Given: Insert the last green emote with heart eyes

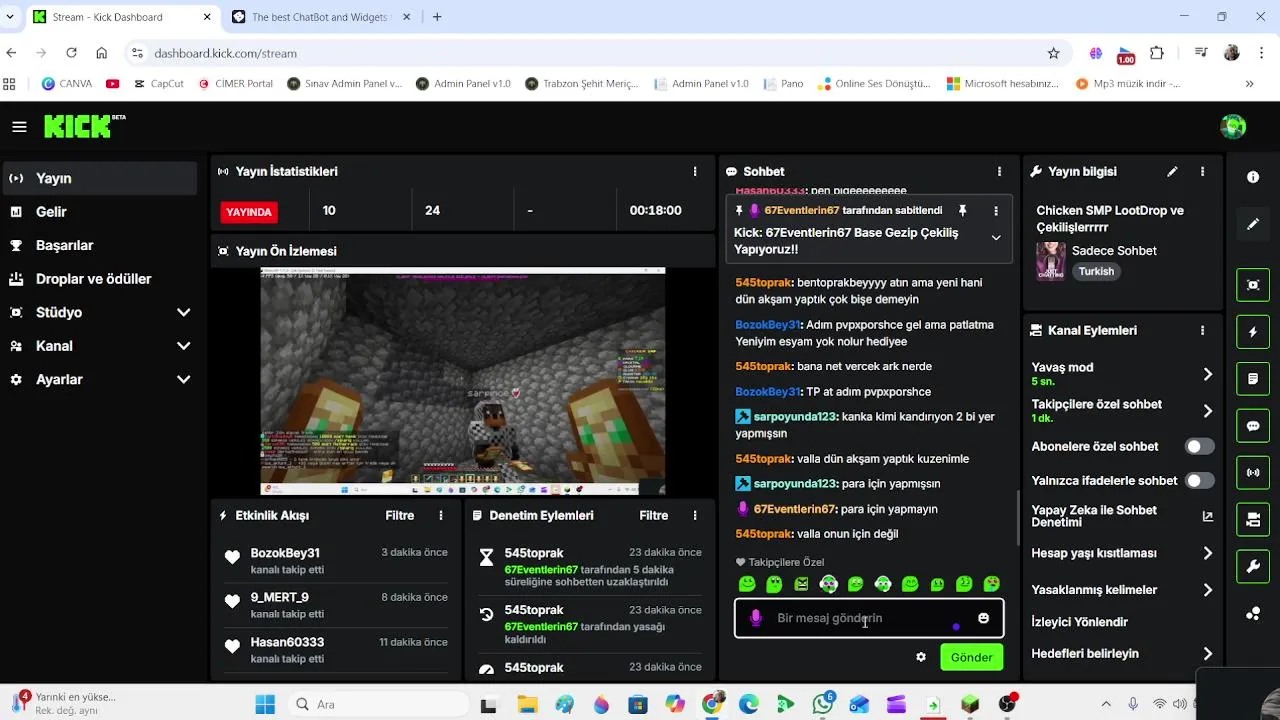Looking at the screenshot, I should [x=991, y=584].
